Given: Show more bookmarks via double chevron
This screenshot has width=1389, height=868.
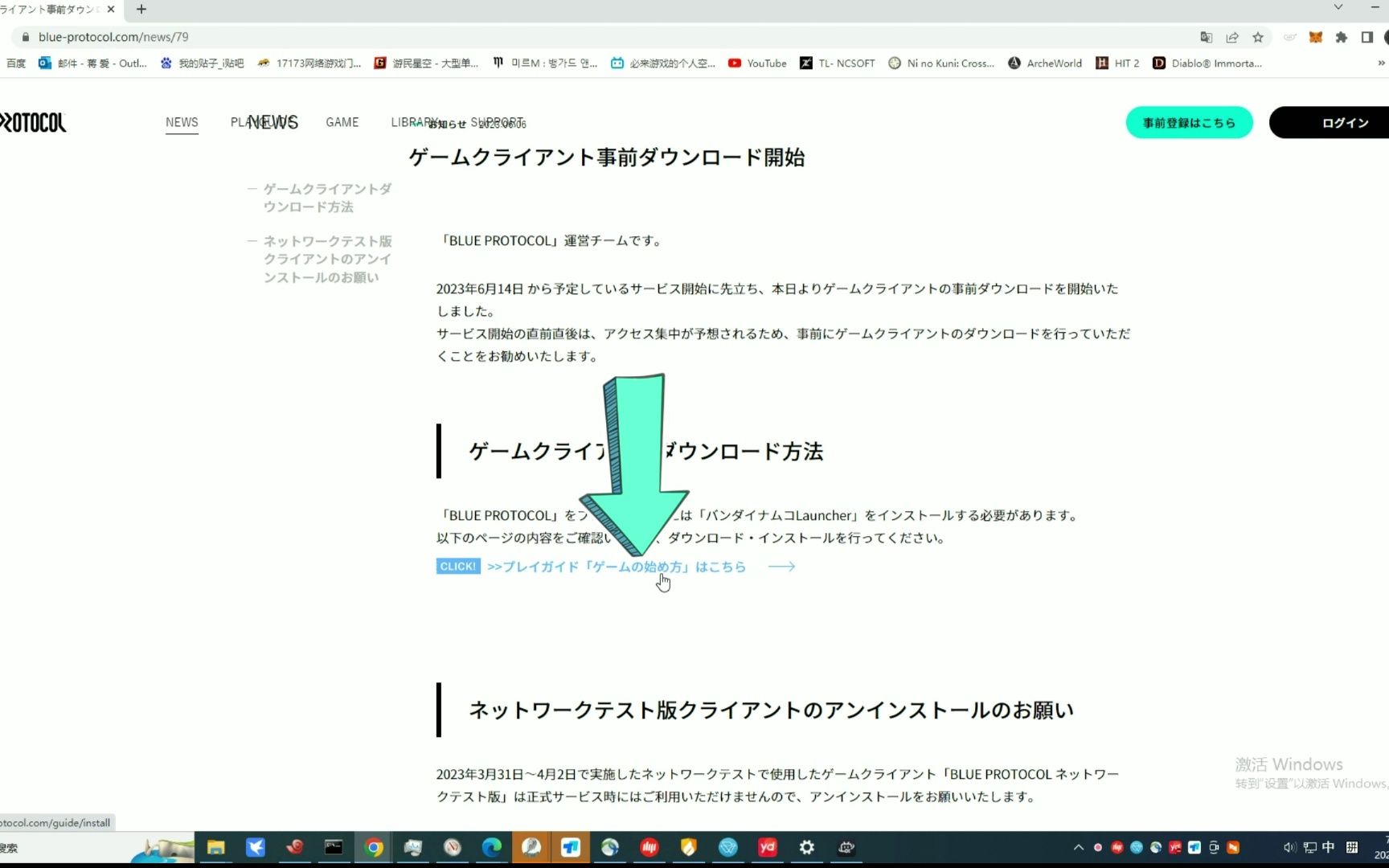Looking at the screenshot, I should pos(1382,63).
